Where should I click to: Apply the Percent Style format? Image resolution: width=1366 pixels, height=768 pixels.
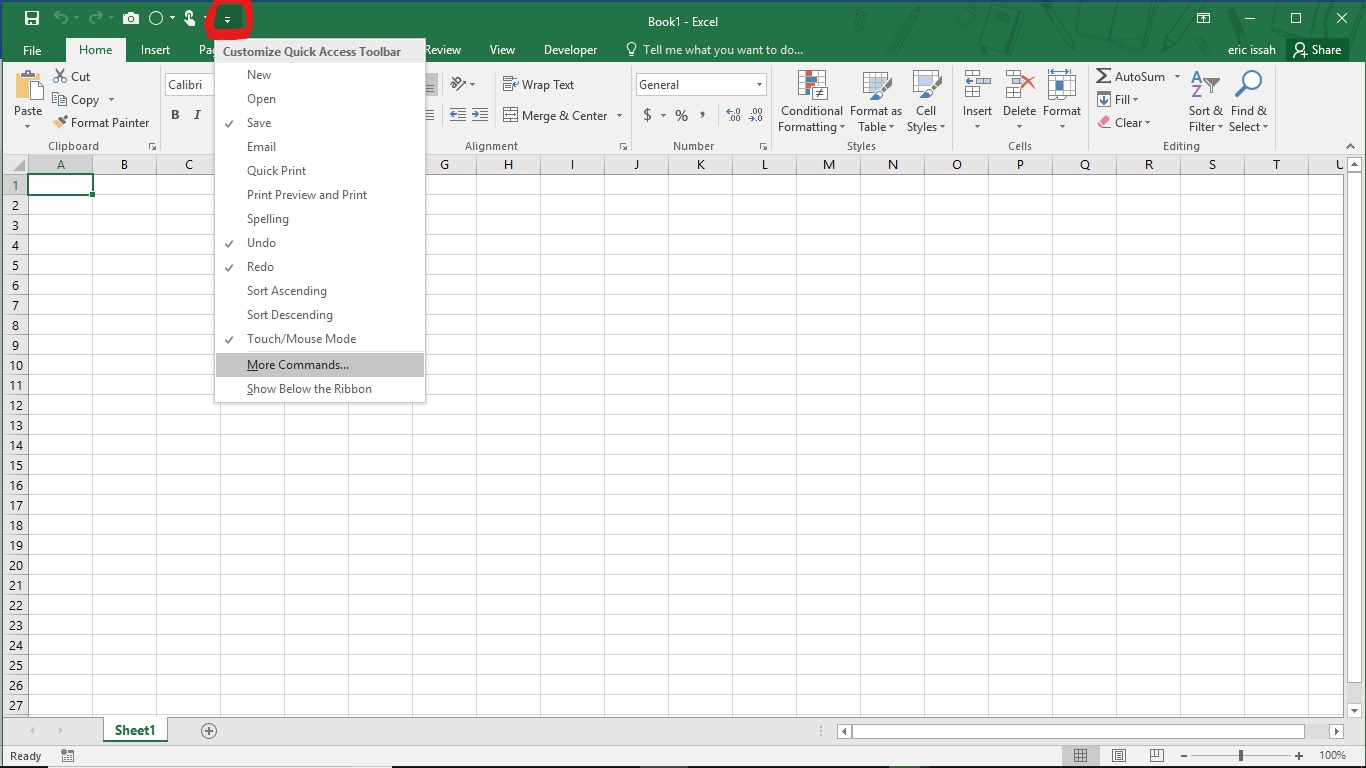pyautogui.click(x=681, y=116)
